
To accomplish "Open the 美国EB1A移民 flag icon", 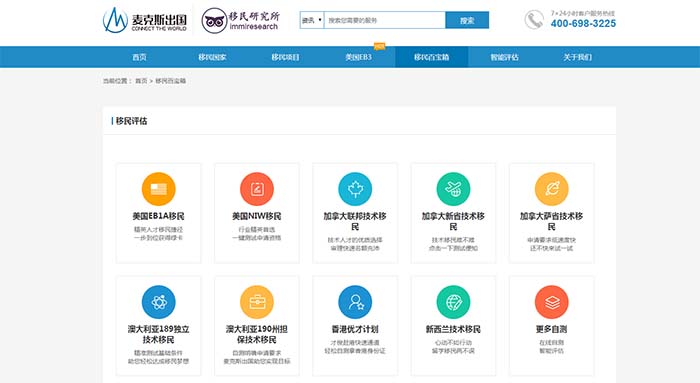I will click(x=158, y=189).
